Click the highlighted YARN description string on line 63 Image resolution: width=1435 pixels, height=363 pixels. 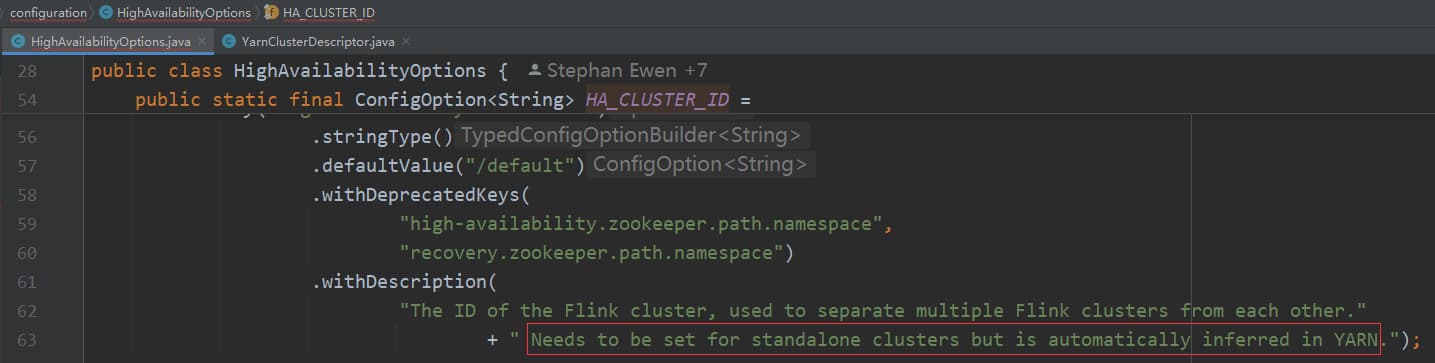[954, 340]
